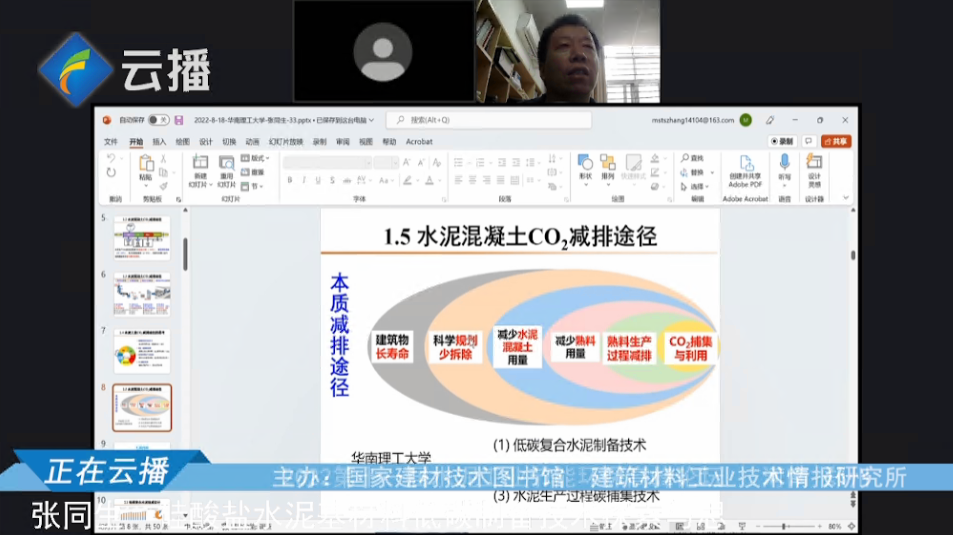Collapse the ribbon using the chevron
953x535 pixels.
845,198
